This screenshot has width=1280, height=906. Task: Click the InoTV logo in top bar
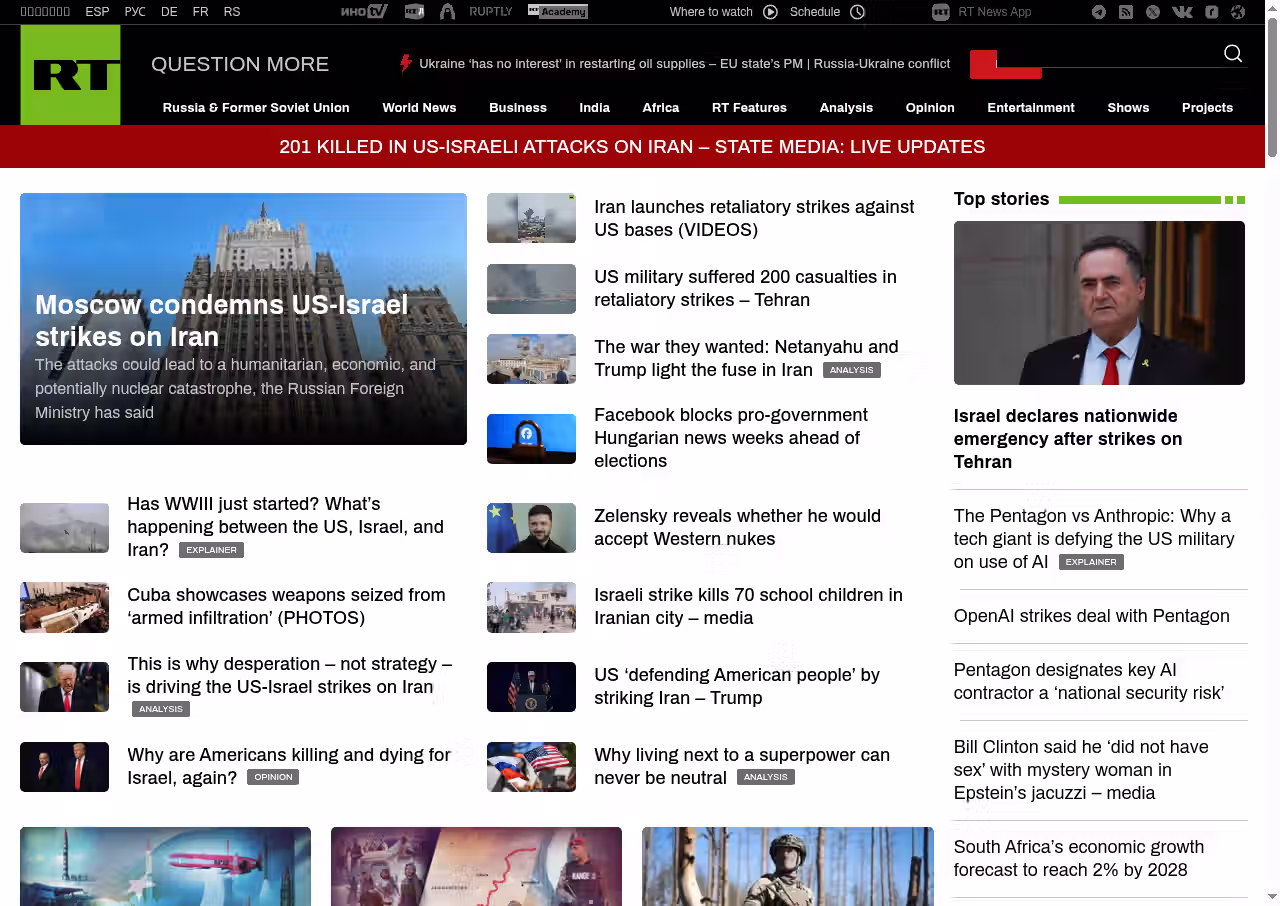[x=364, y=12]
